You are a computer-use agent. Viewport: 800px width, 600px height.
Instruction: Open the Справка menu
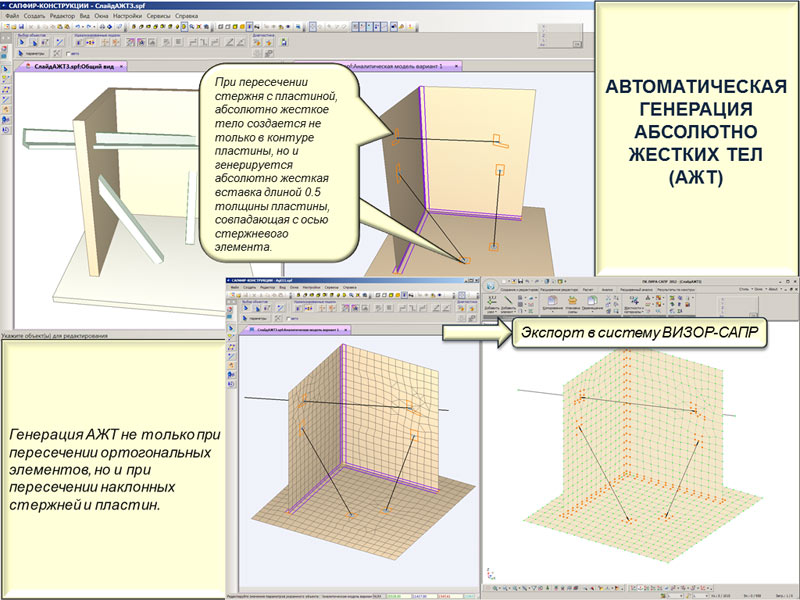point(186,17)
